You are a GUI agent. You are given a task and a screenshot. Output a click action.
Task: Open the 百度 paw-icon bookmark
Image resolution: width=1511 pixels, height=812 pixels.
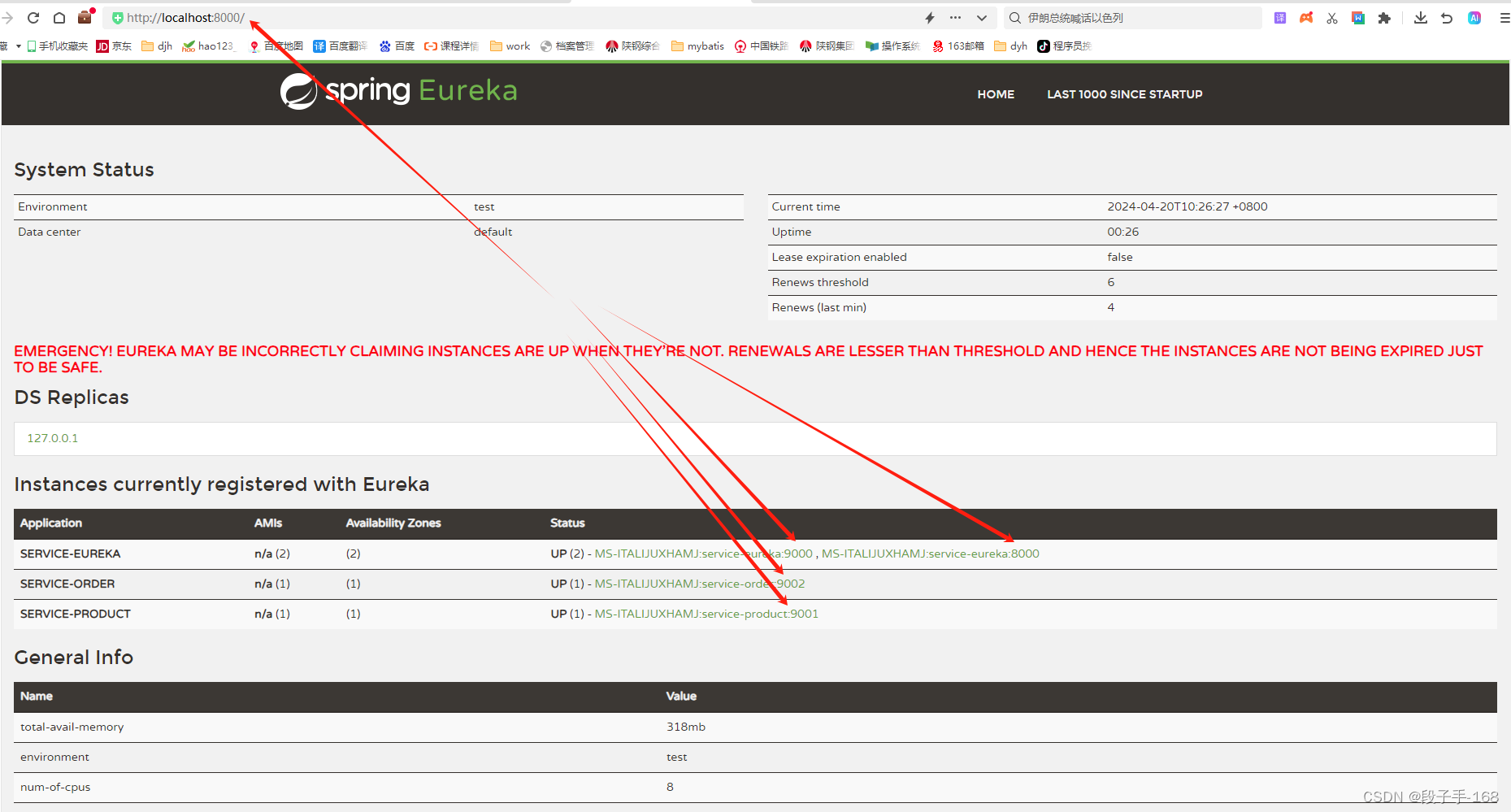coord(397,46)
